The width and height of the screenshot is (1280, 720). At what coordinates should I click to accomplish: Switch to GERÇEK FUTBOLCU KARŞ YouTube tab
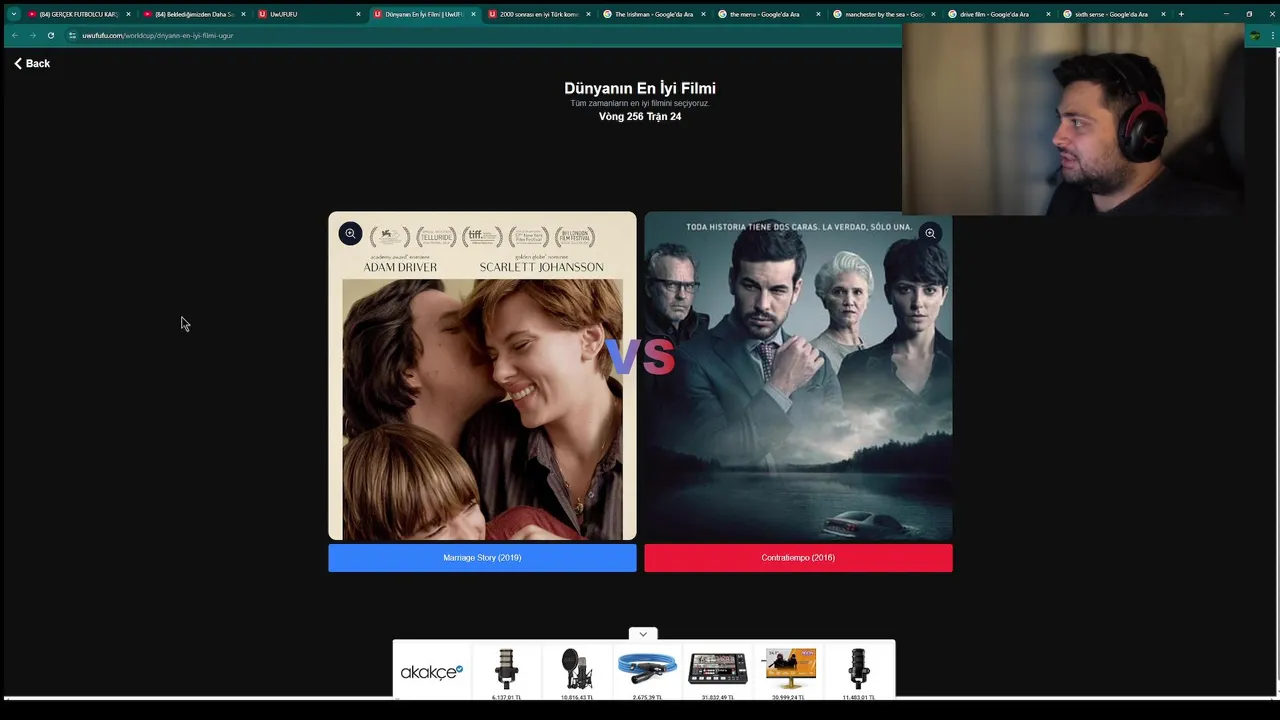pos(78,14)
